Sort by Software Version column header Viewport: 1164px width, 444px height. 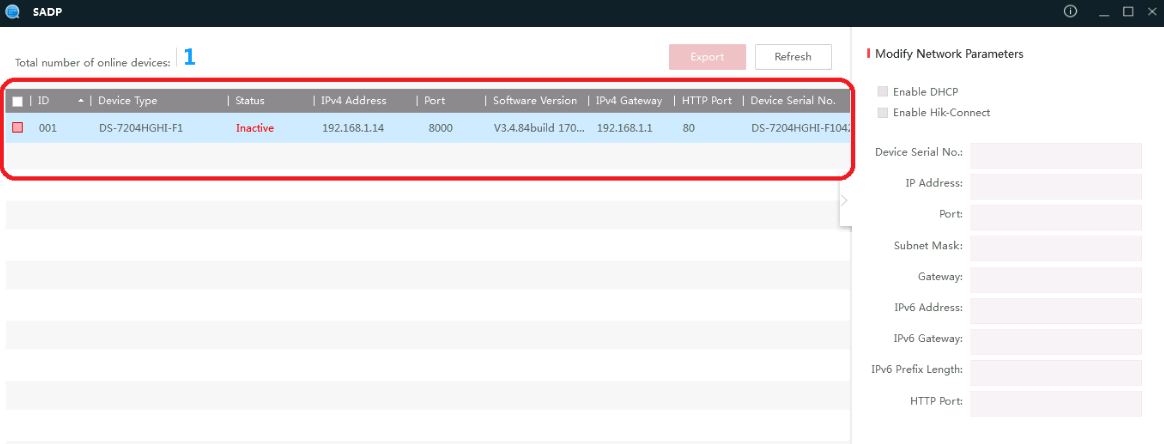[534, 101]
